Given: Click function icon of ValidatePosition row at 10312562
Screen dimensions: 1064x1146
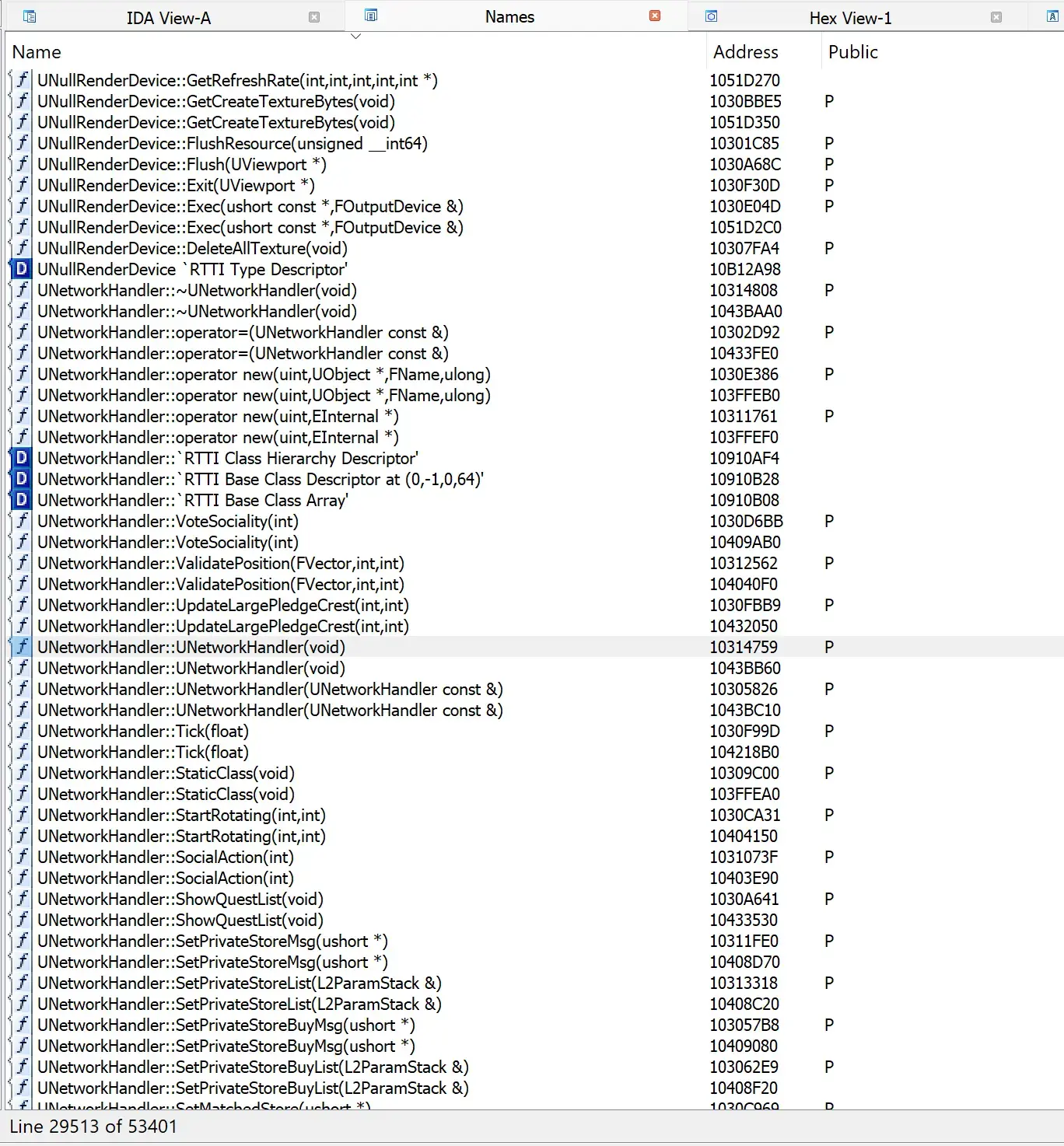Looking at the screenshot, I should [x=22, y=563].
